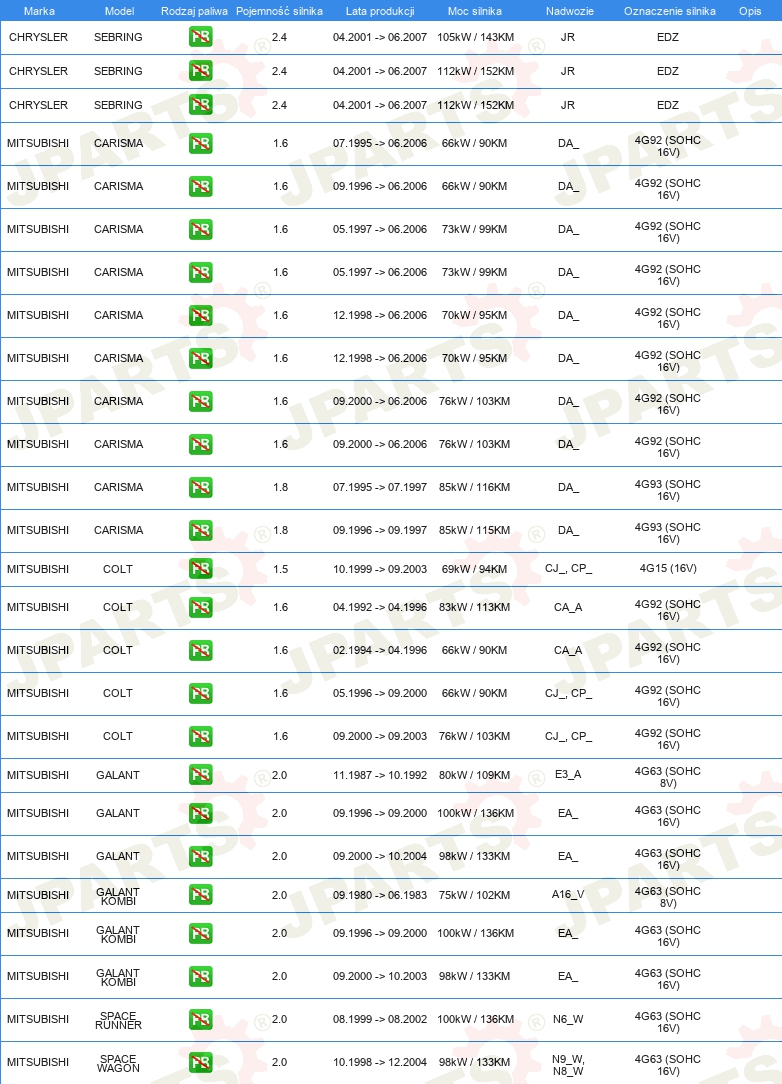Click the Moc silnika column header

[475, 11]
